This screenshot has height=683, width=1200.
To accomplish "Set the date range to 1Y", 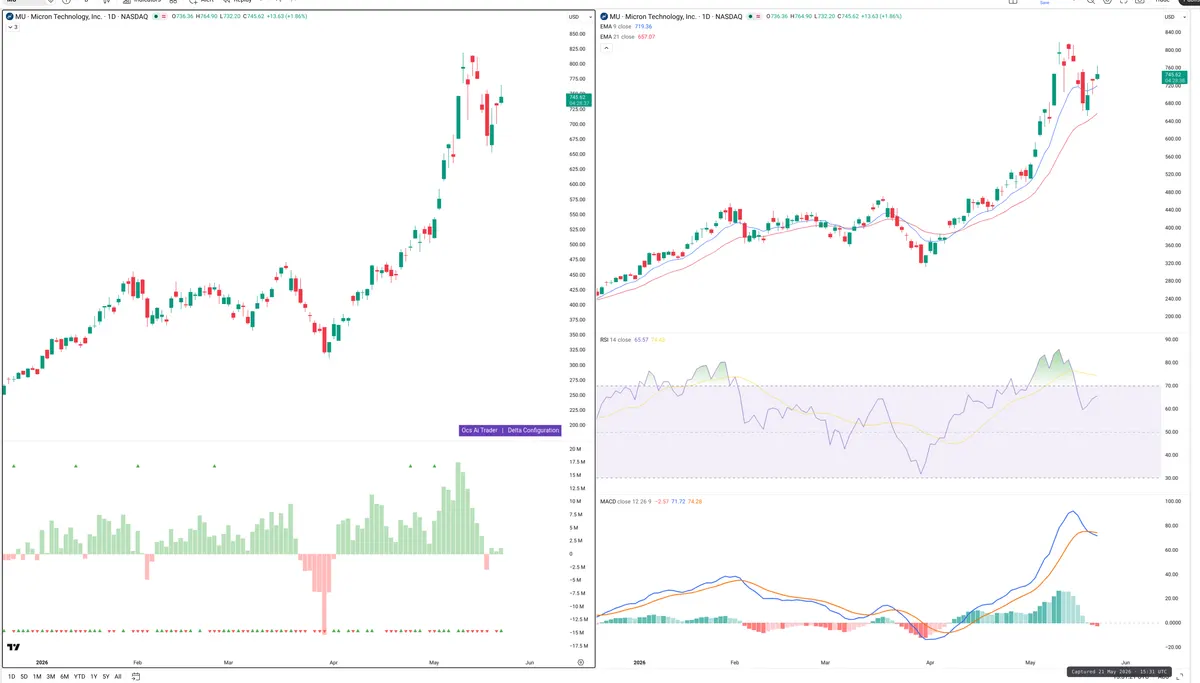I will 93,677.
